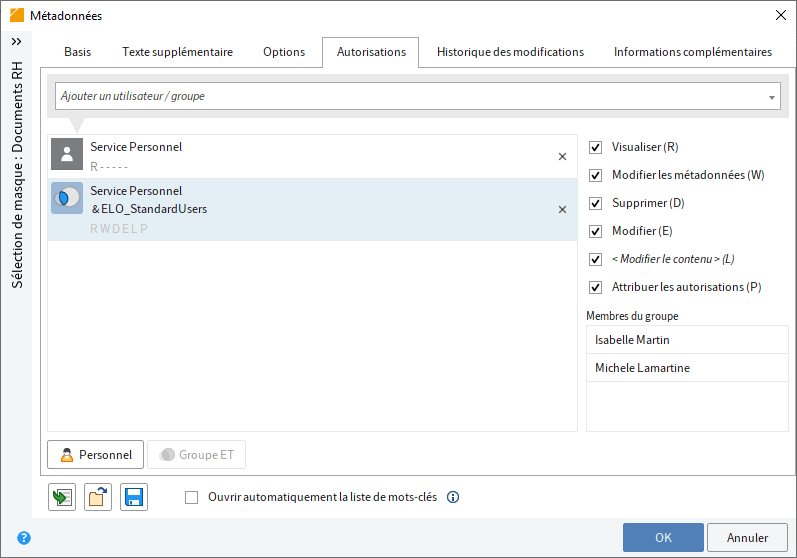Switch to Texte supplémentaire tab
This screenshot has height=558, width=797.
click(177, 52)
